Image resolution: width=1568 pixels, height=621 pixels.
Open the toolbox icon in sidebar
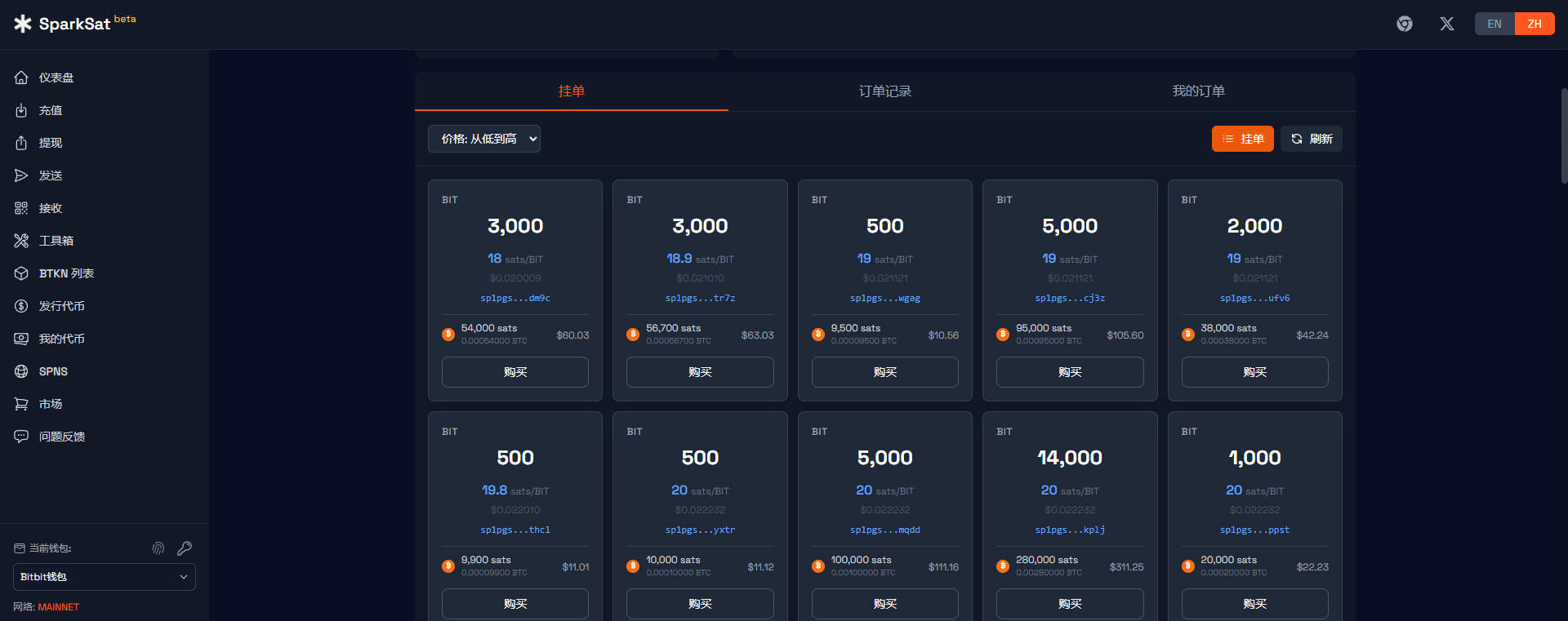coord(21,241)
